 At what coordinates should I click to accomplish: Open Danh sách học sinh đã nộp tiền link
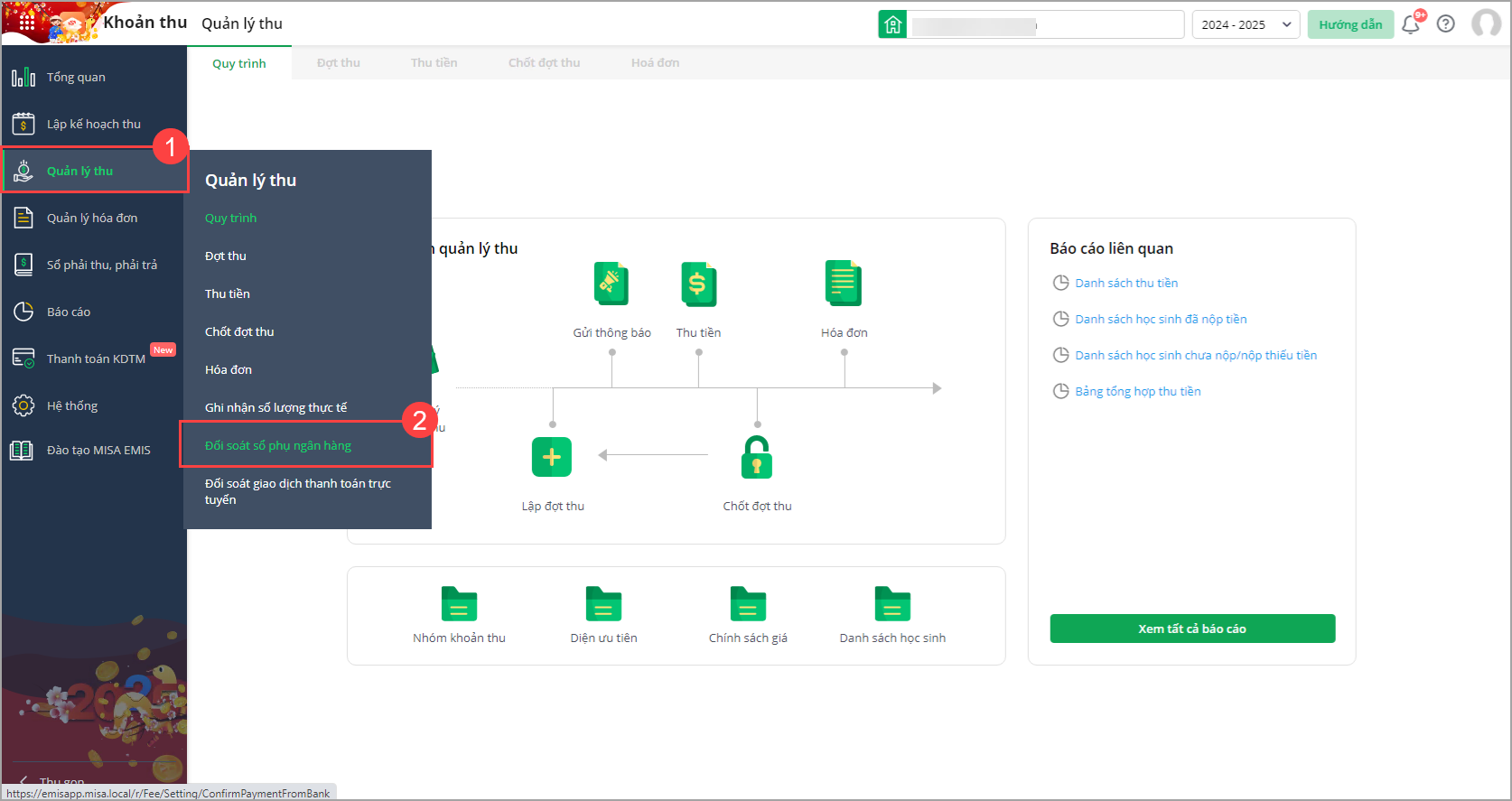[x=1161, y=319]
